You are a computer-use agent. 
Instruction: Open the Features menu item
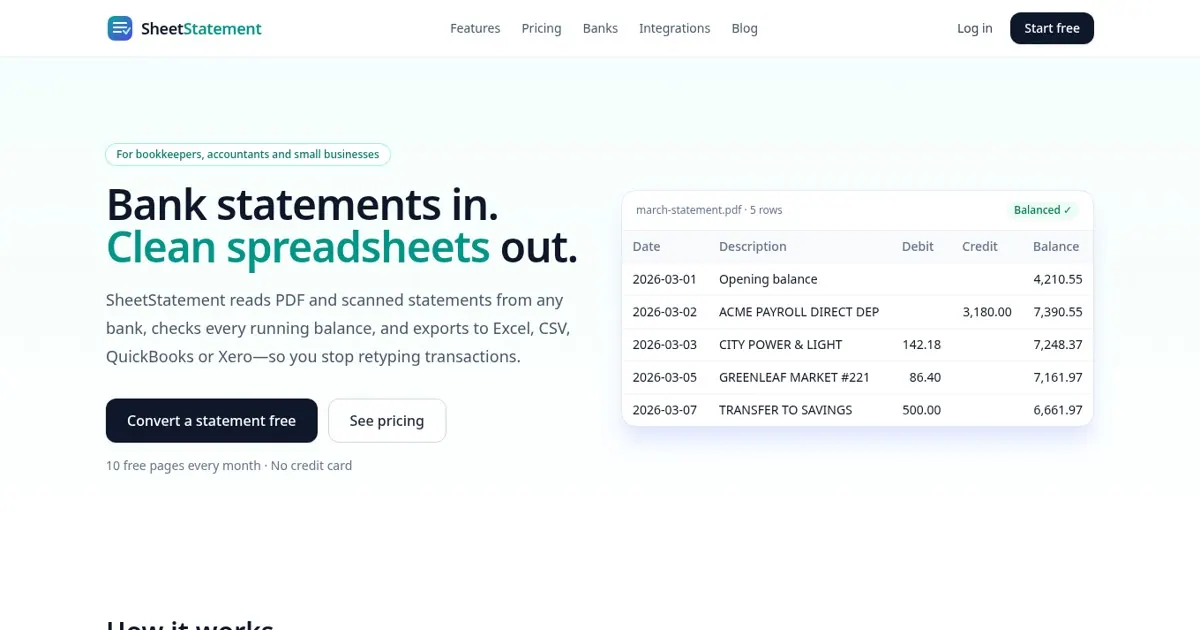(x=475, y=28)
